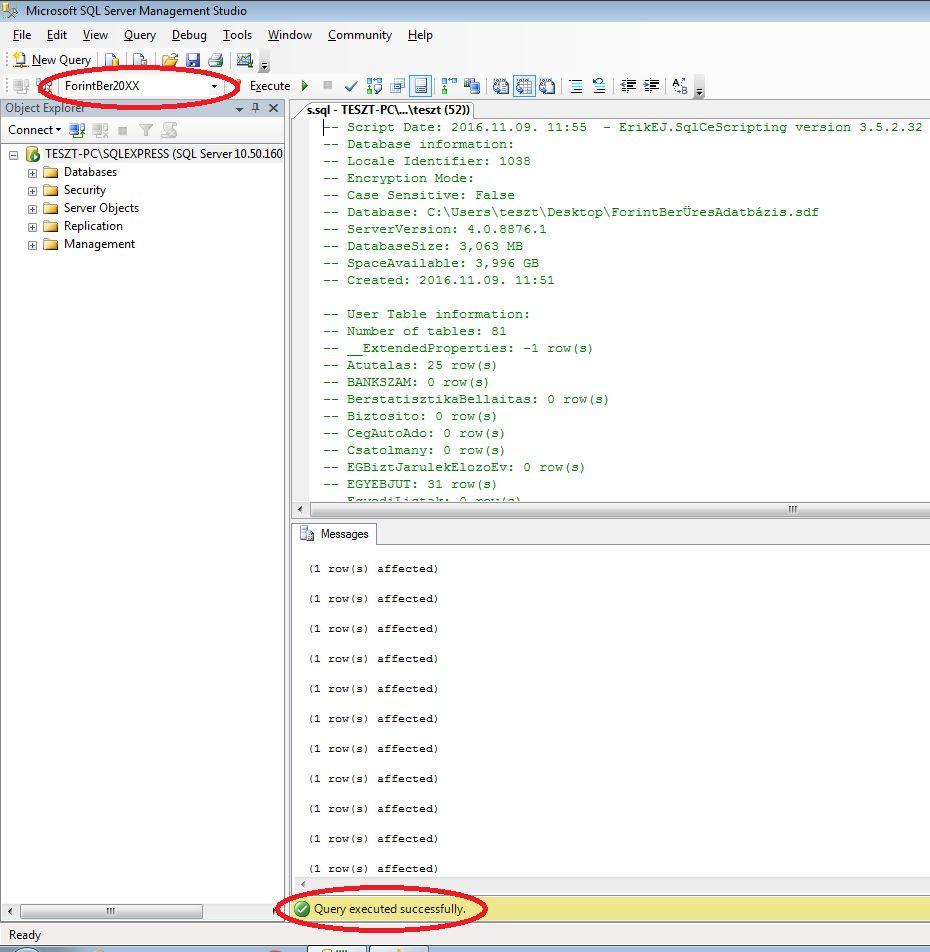Viewport: 930px width, 952px height.
Task: Expand the Databases folder
Action: [x=32, y=173]
